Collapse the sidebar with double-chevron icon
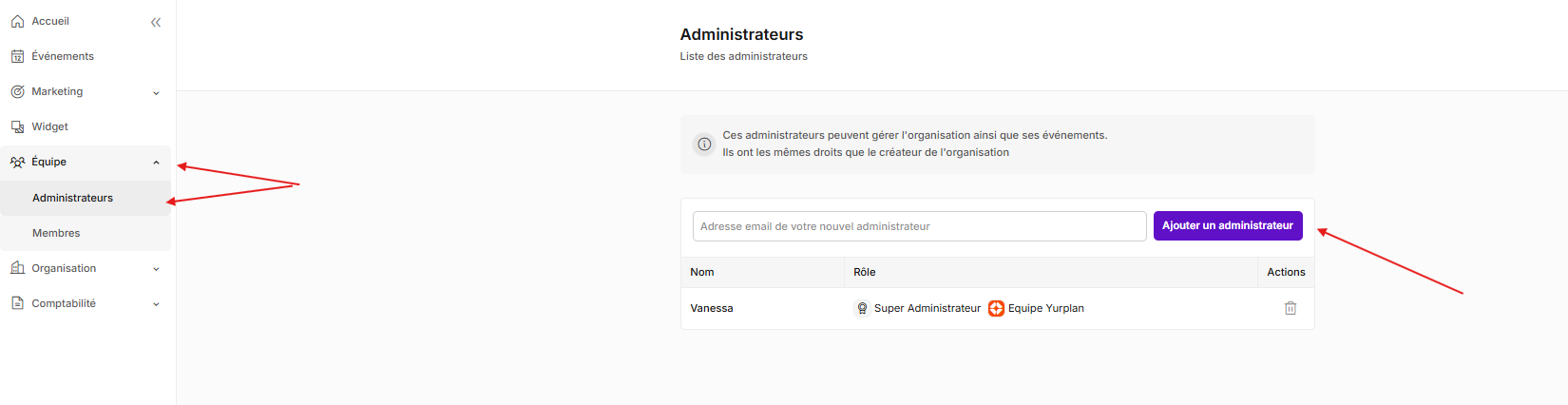 (x=156, y=22)
